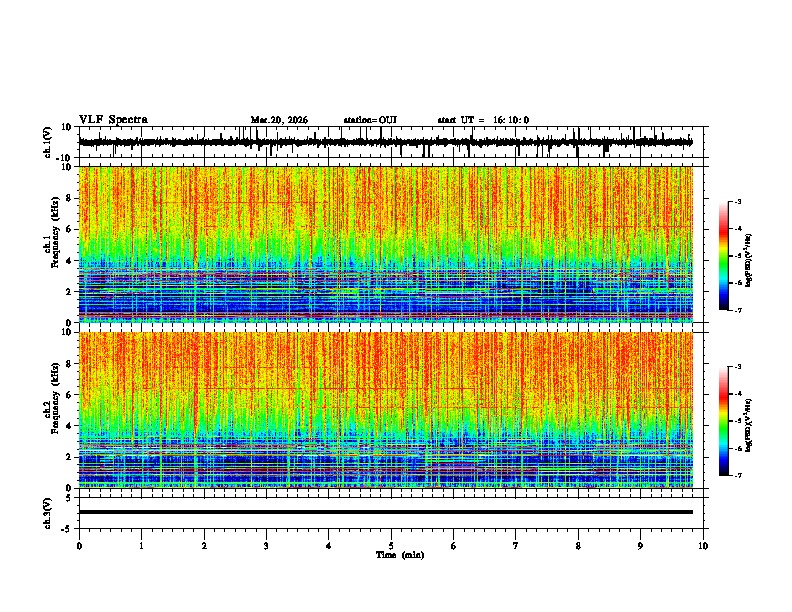Viewport: 792px width, 612px height.
Task: Click the "2" tick on the time axis
Action: point(204,546)
